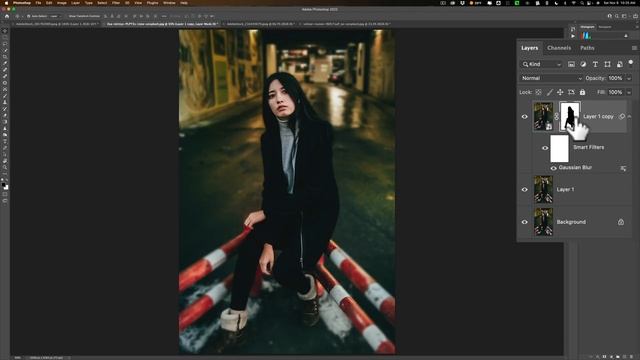Screen dimensions: 640x360
Task: Switch to the Navigator tab
Action: 605,27
